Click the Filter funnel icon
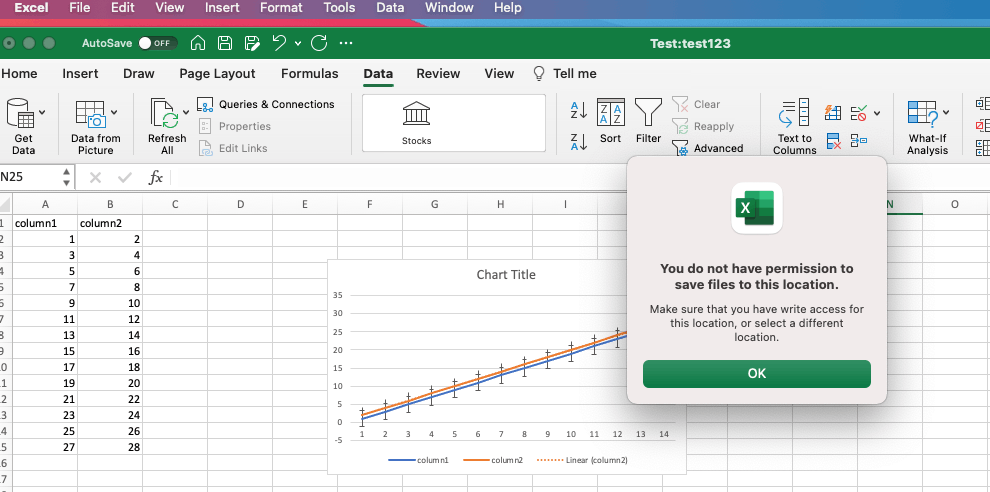The height and width of the screenshot is (492, 990). [648, 112]
